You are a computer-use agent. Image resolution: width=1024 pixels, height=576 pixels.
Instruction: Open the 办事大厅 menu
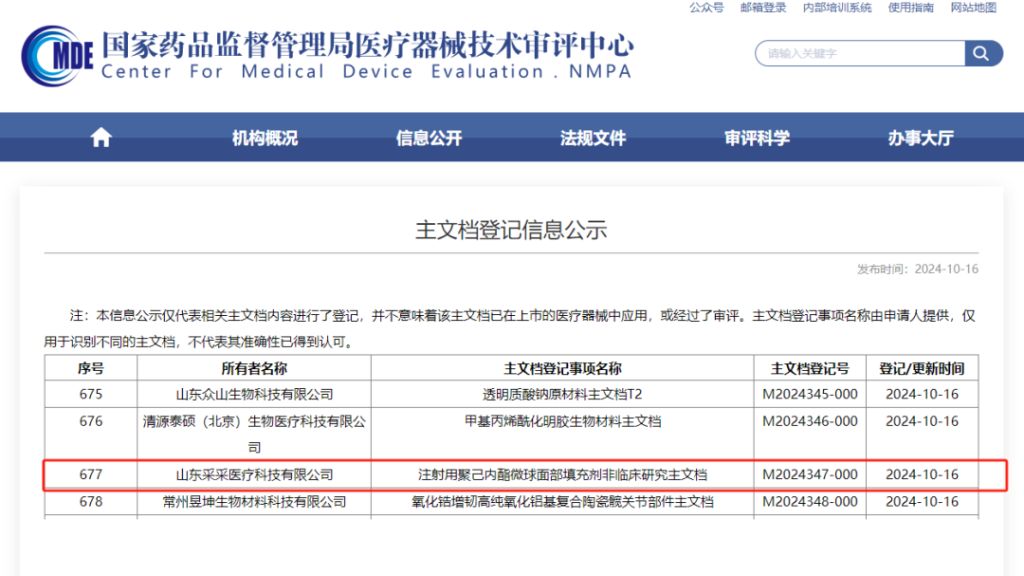click(920, 138)
